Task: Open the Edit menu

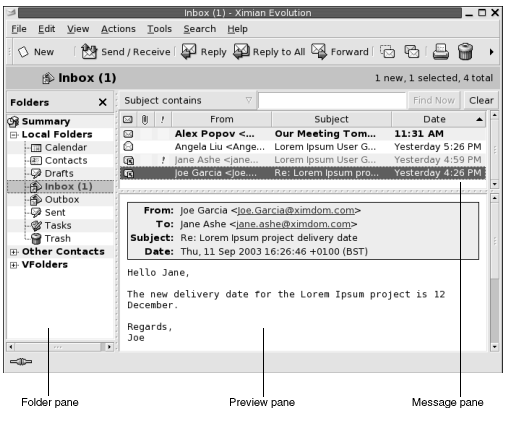Action: [x=46, y=29]
